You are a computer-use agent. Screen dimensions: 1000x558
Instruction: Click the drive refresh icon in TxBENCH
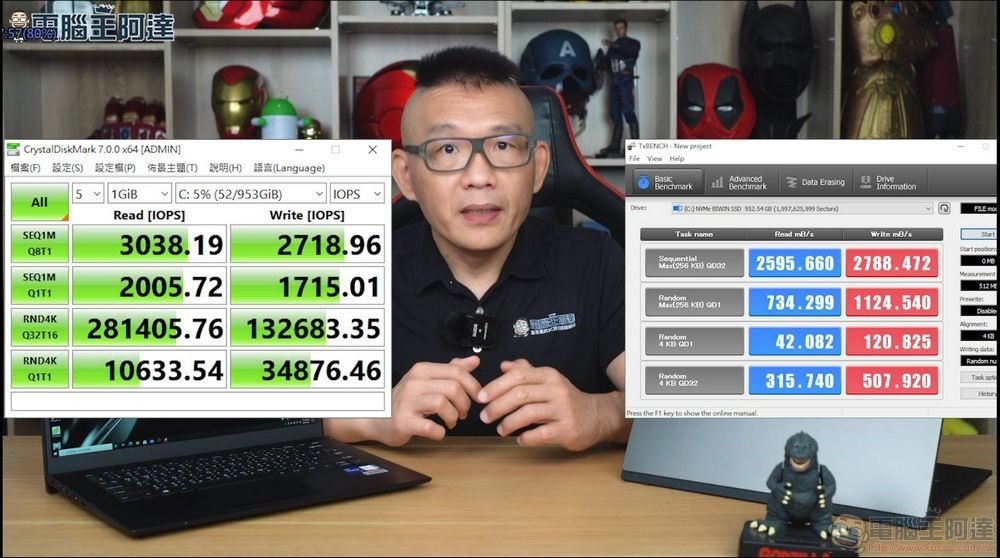[x=944, y=208]
